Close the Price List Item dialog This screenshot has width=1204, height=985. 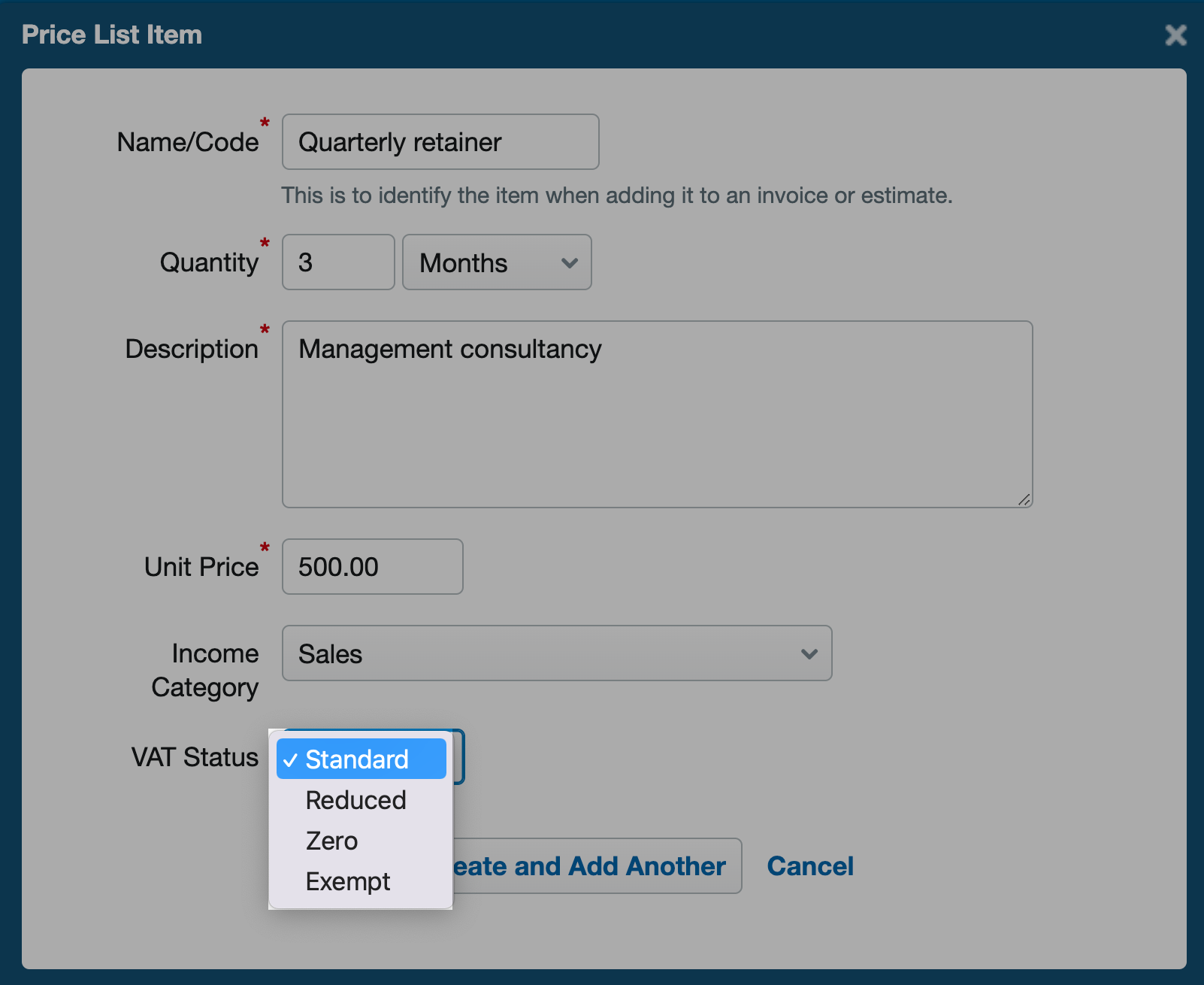1175,35
